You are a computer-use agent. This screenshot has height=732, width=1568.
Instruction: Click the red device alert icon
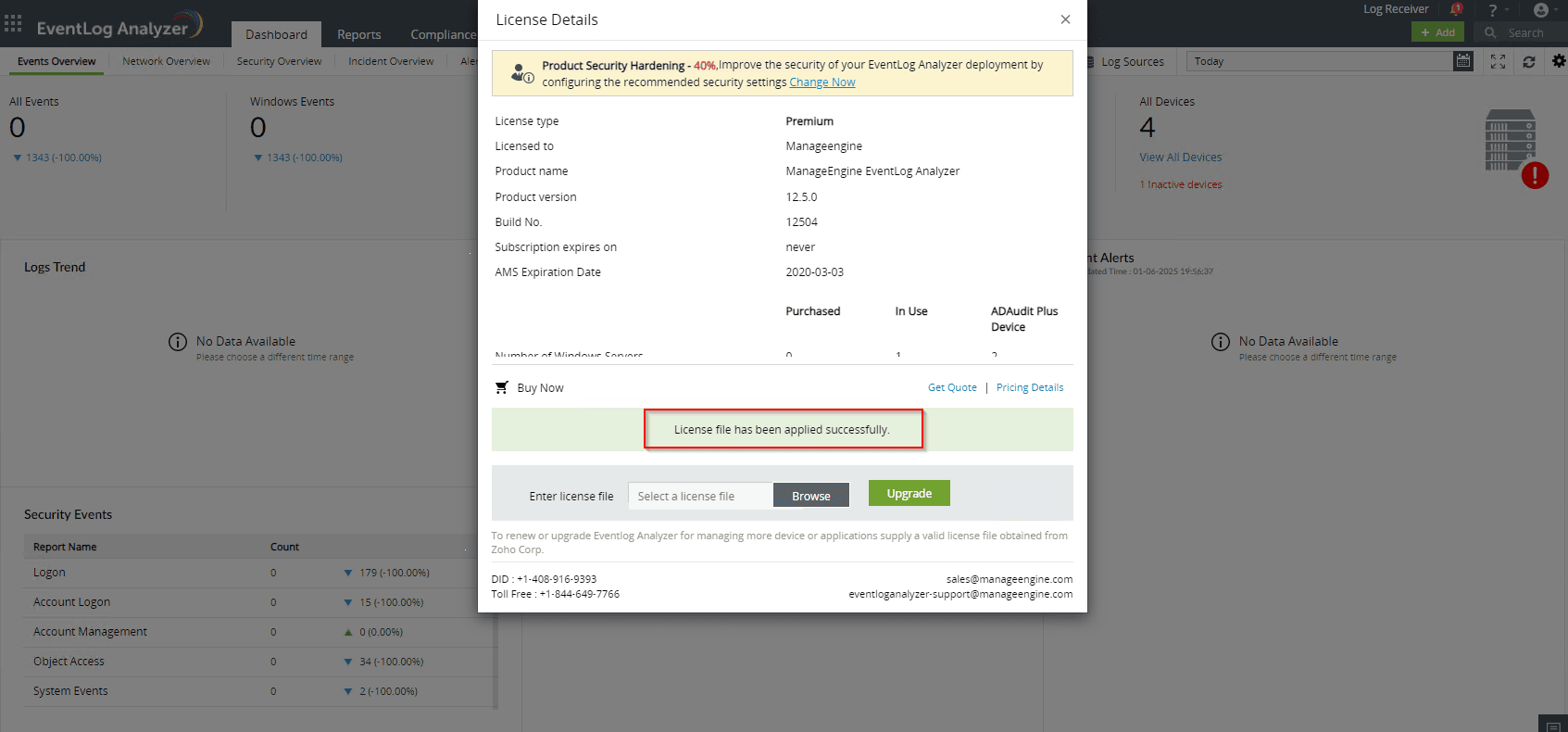(x=1535, y=175)
